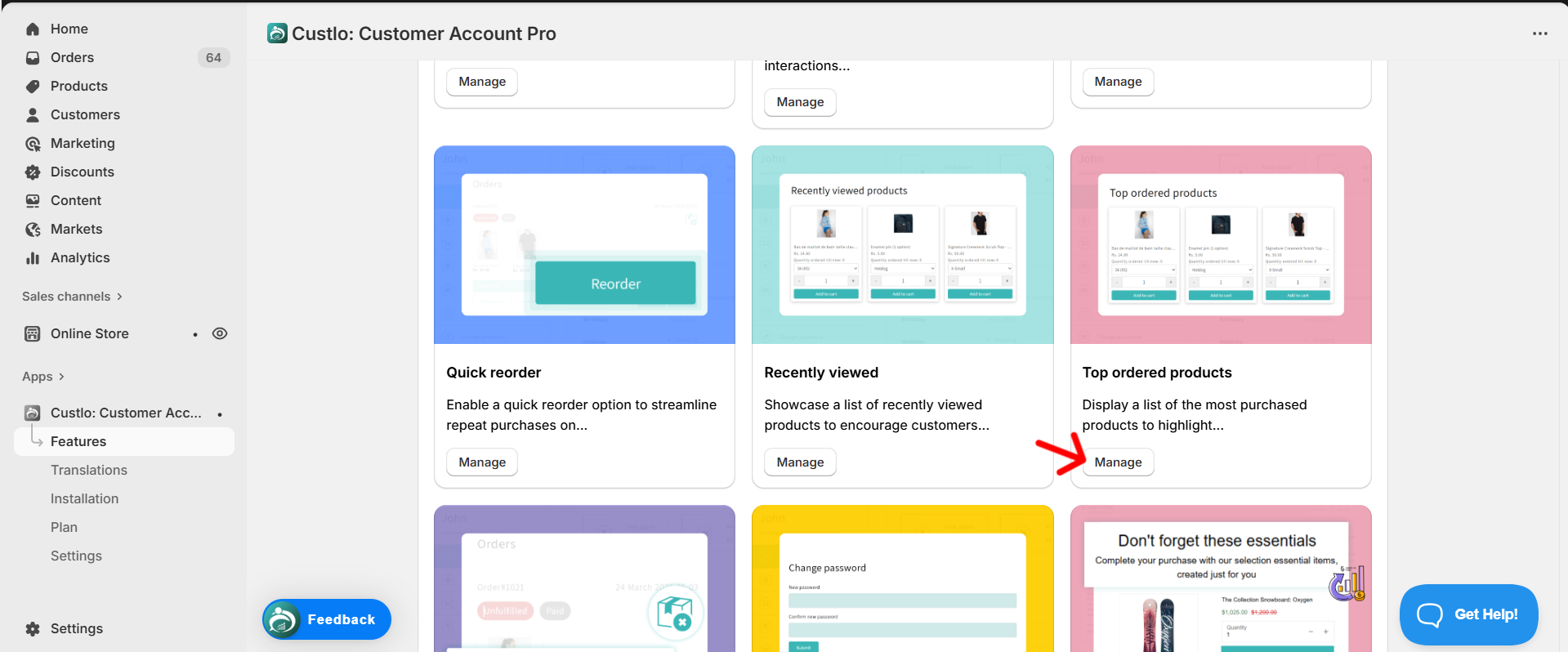Open Custlo: Customer Acc... app entry
This screenshot has width=1568, height=652.
coord(124,413)
